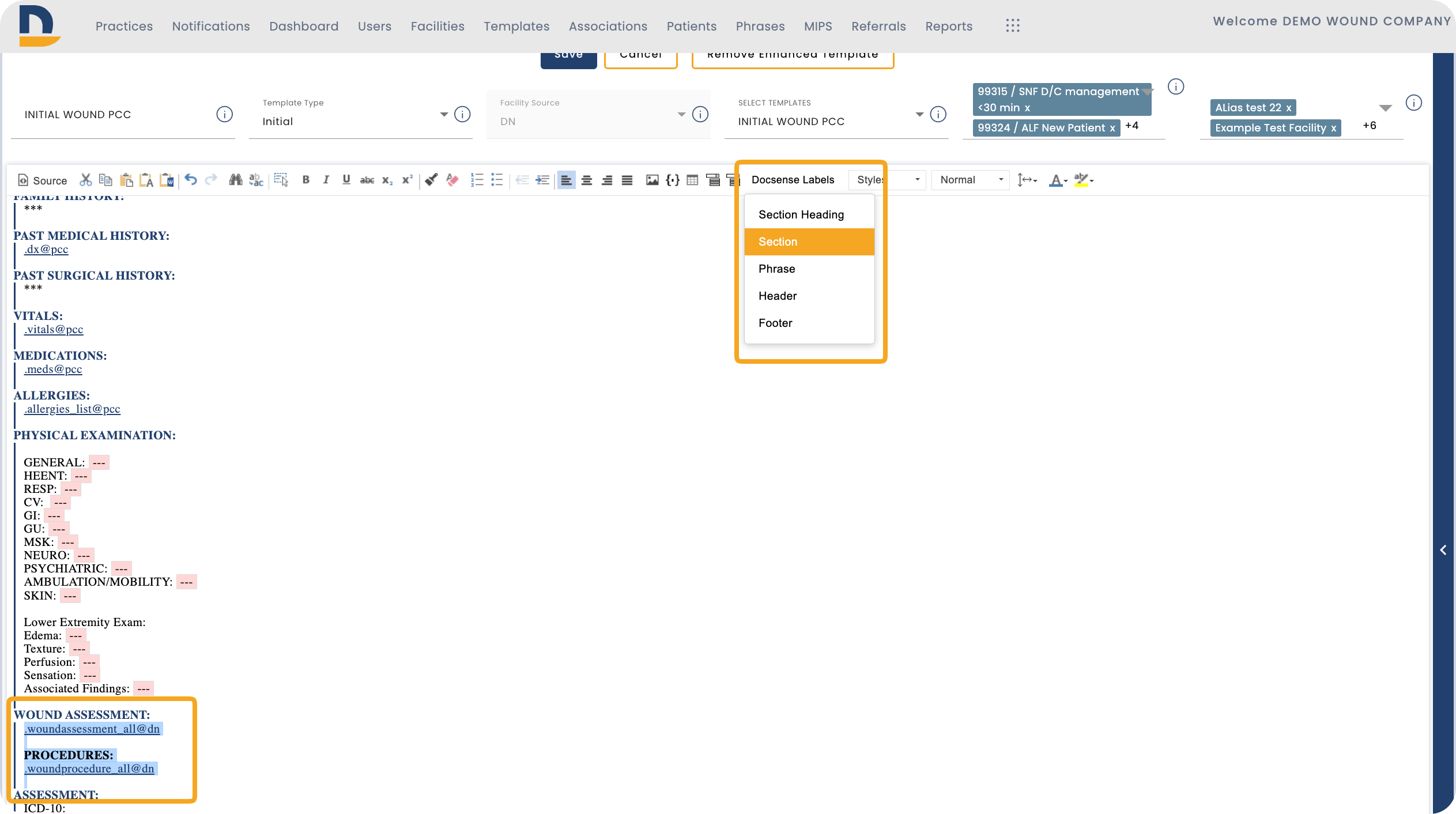Open the Template Type dropdown
Viewport: 1456px width, 814px height.
[x=360, y=114]
